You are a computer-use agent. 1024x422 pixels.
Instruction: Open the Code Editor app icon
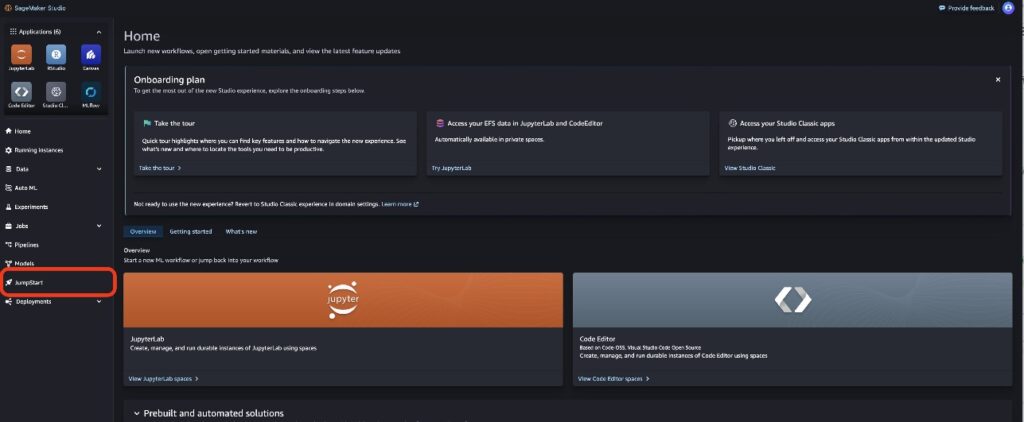pyautogui.click(x=21, y=92)
